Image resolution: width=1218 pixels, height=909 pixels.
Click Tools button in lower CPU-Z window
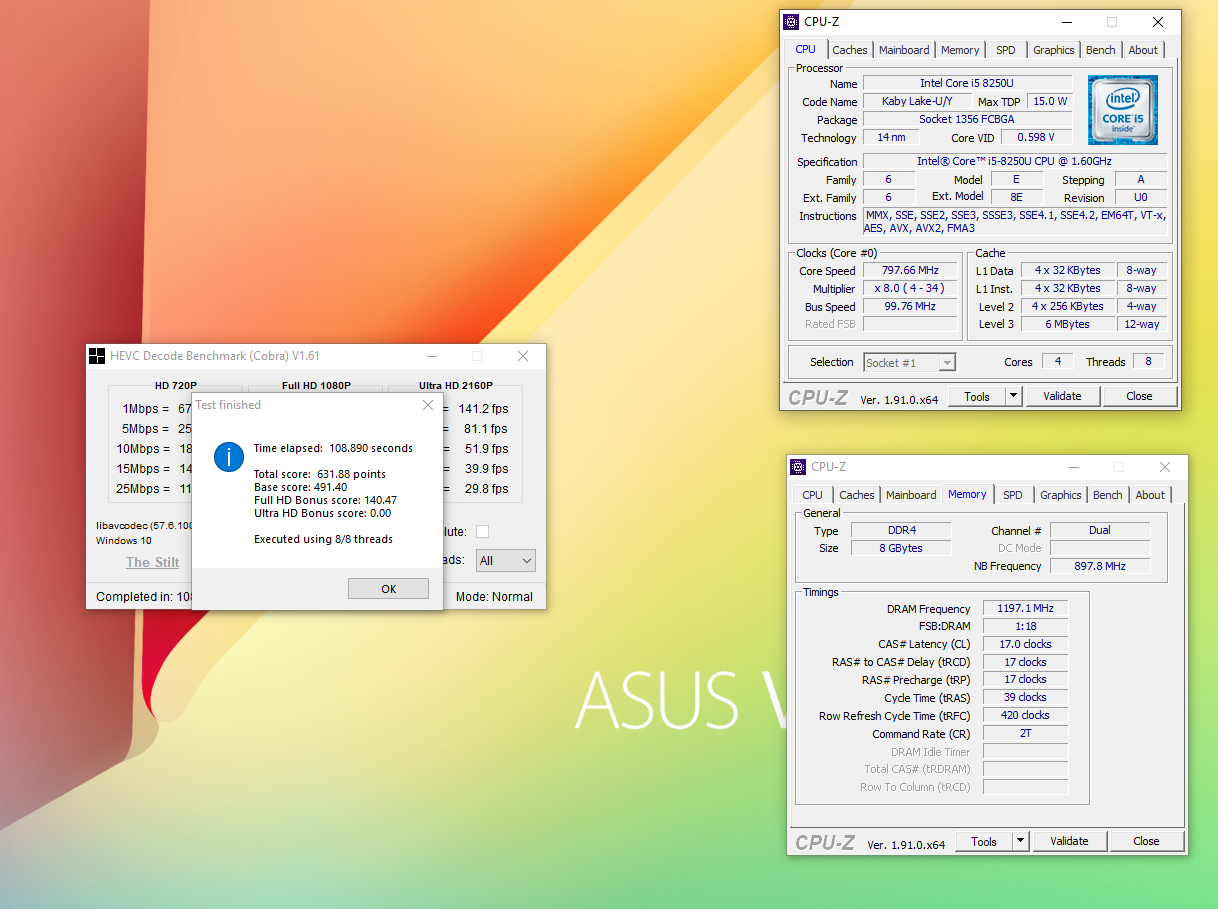click(984, 841)
